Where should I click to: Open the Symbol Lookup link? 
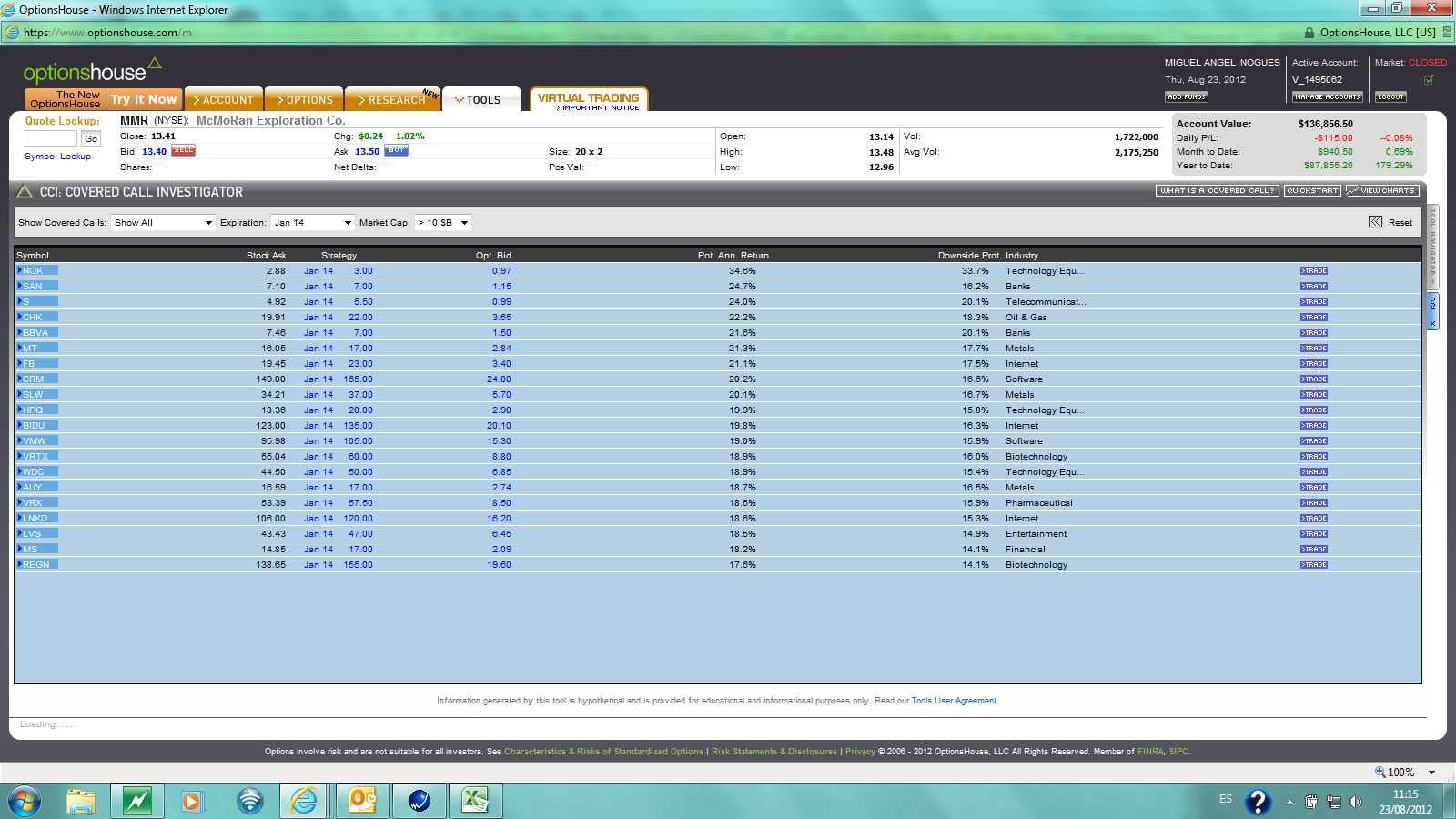click(58, 157)
